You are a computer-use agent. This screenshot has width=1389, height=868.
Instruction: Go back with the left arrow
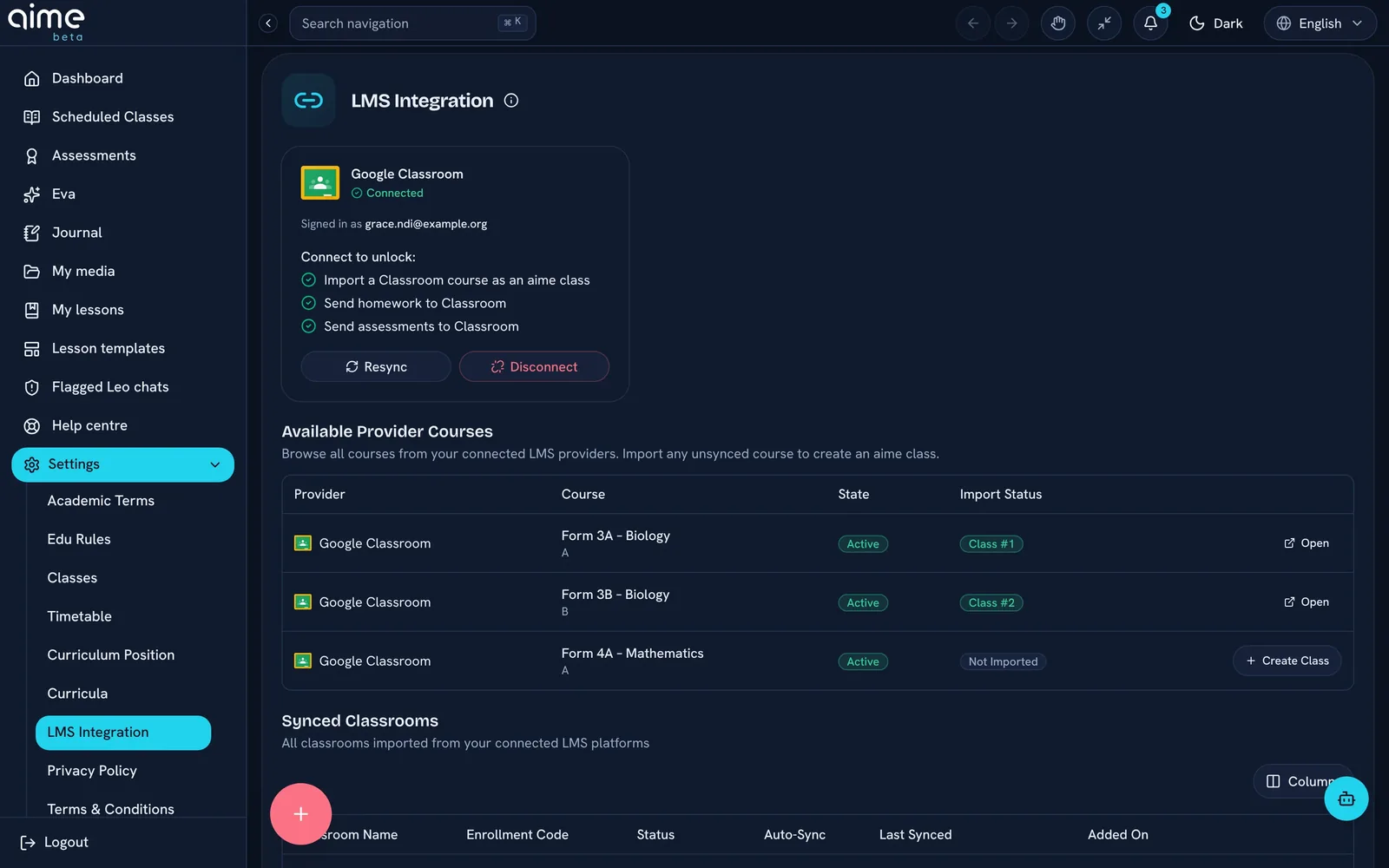point(973,23)
